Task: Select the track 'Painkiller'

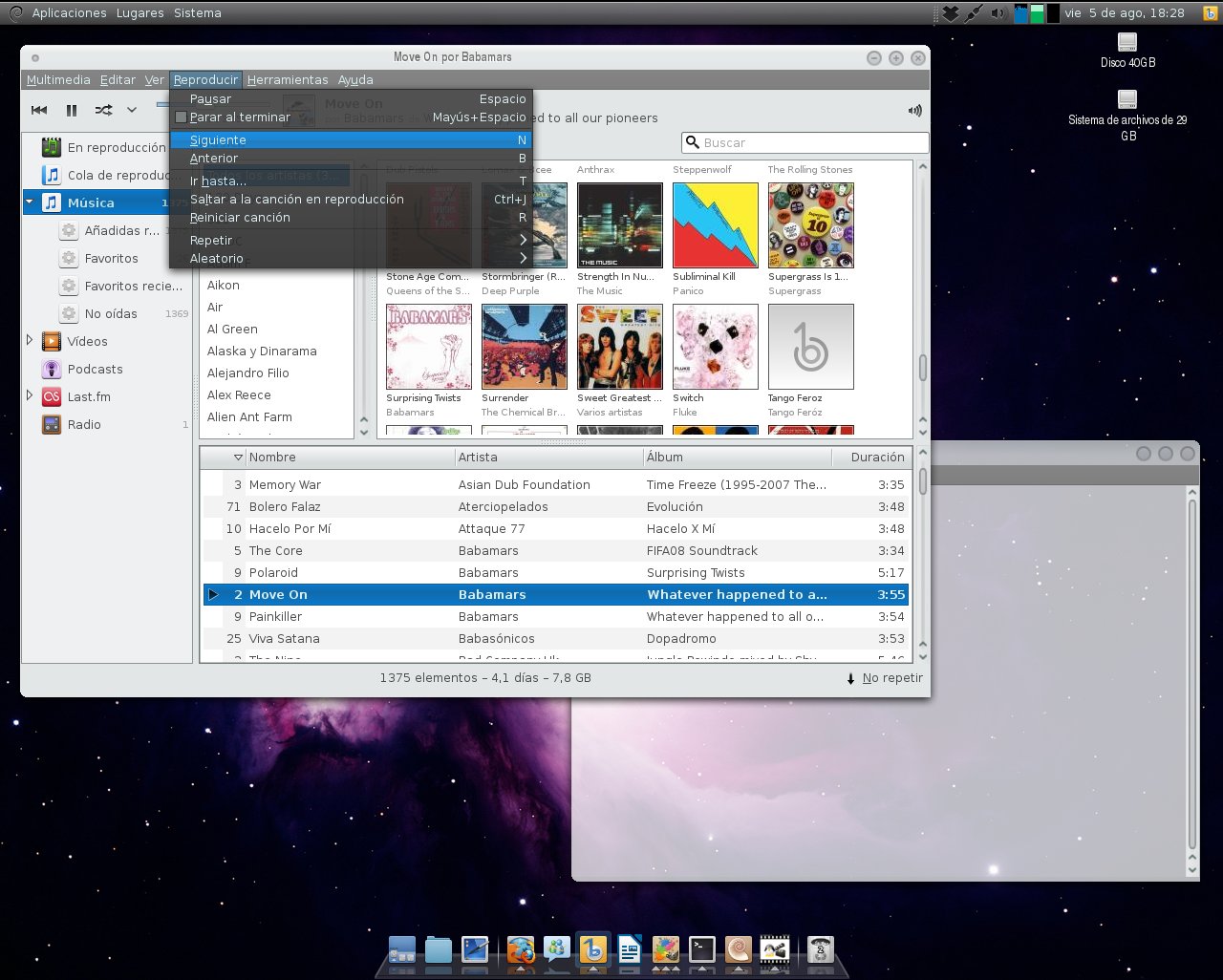Action: point(556,616)
